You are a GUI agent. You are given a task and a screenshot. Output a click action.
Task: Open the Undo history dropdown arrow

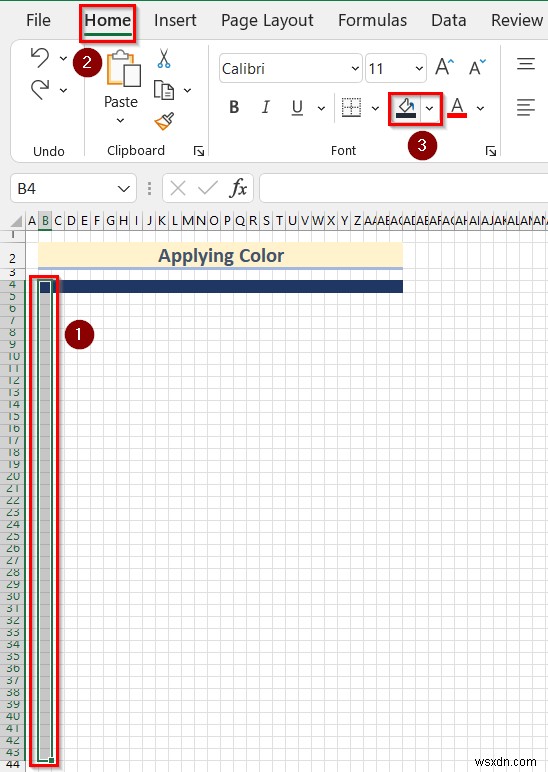pyautogui.click(x=64, y=59)
